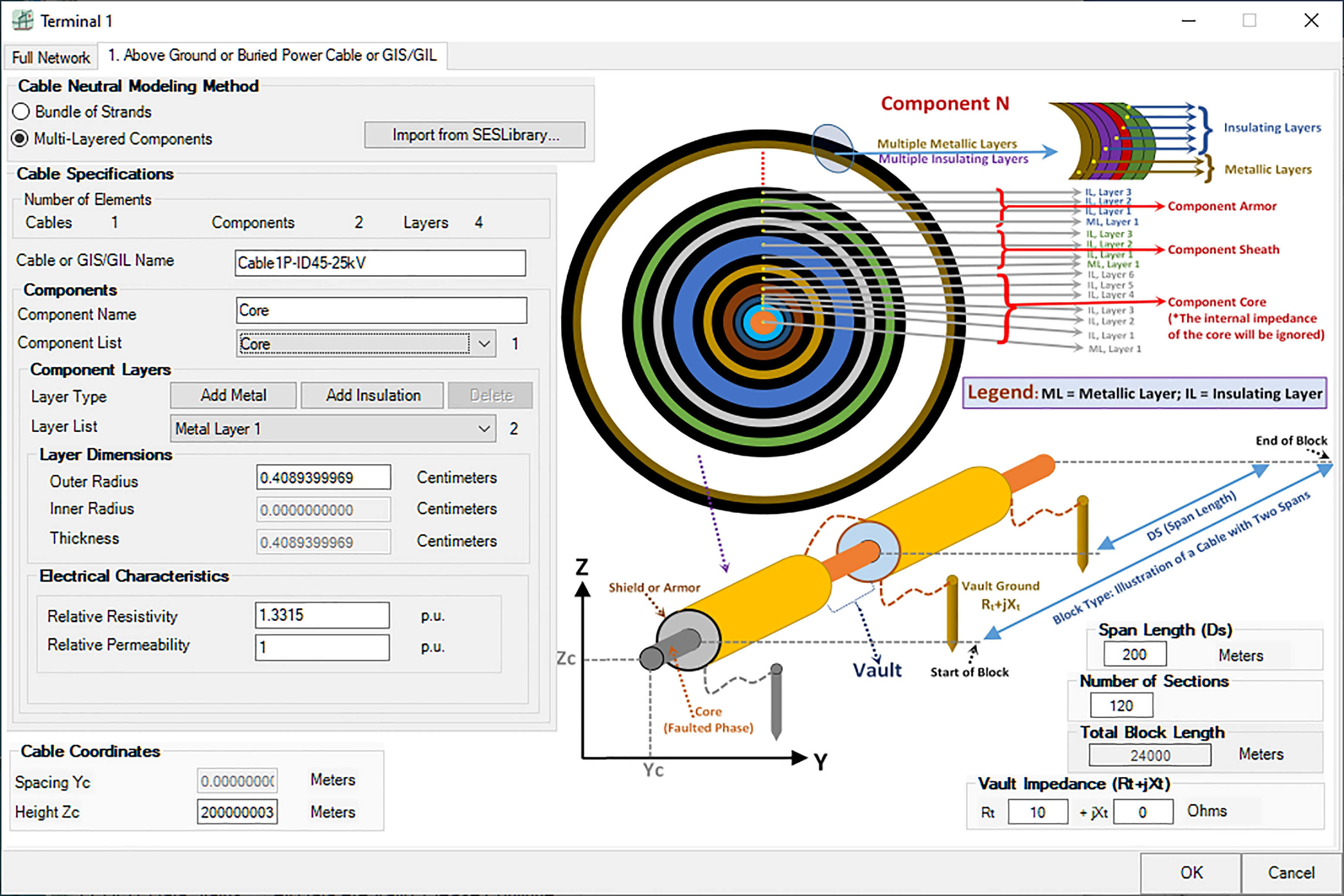
Task: Click the Shield or Armor label
Action: (x=654, y=587)
